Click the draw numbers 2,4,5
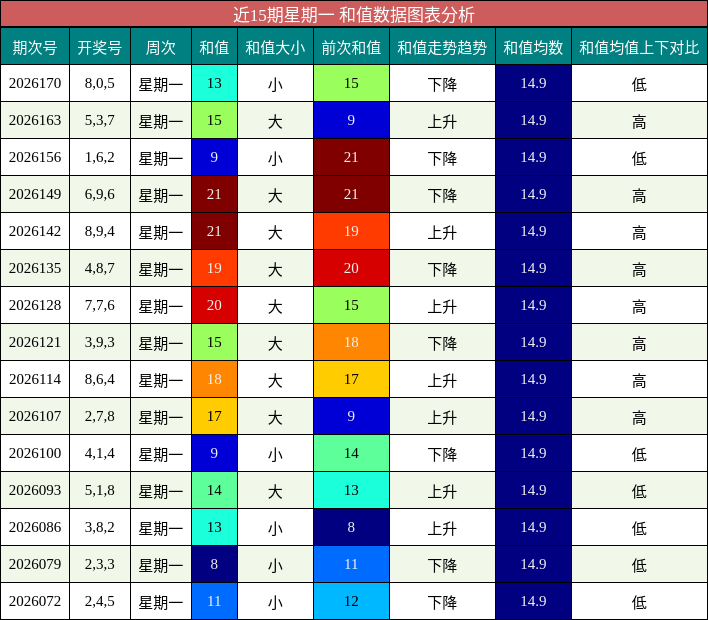Image resolution: width=708 pixels, height=620 pixels. coord(99,601)
